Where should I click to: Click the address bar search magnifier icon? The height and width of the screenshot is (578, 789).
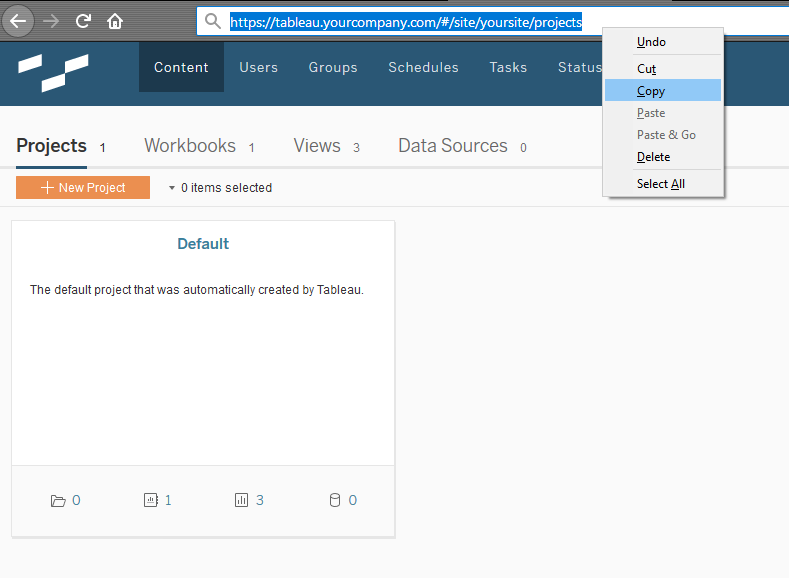[213, 21]
